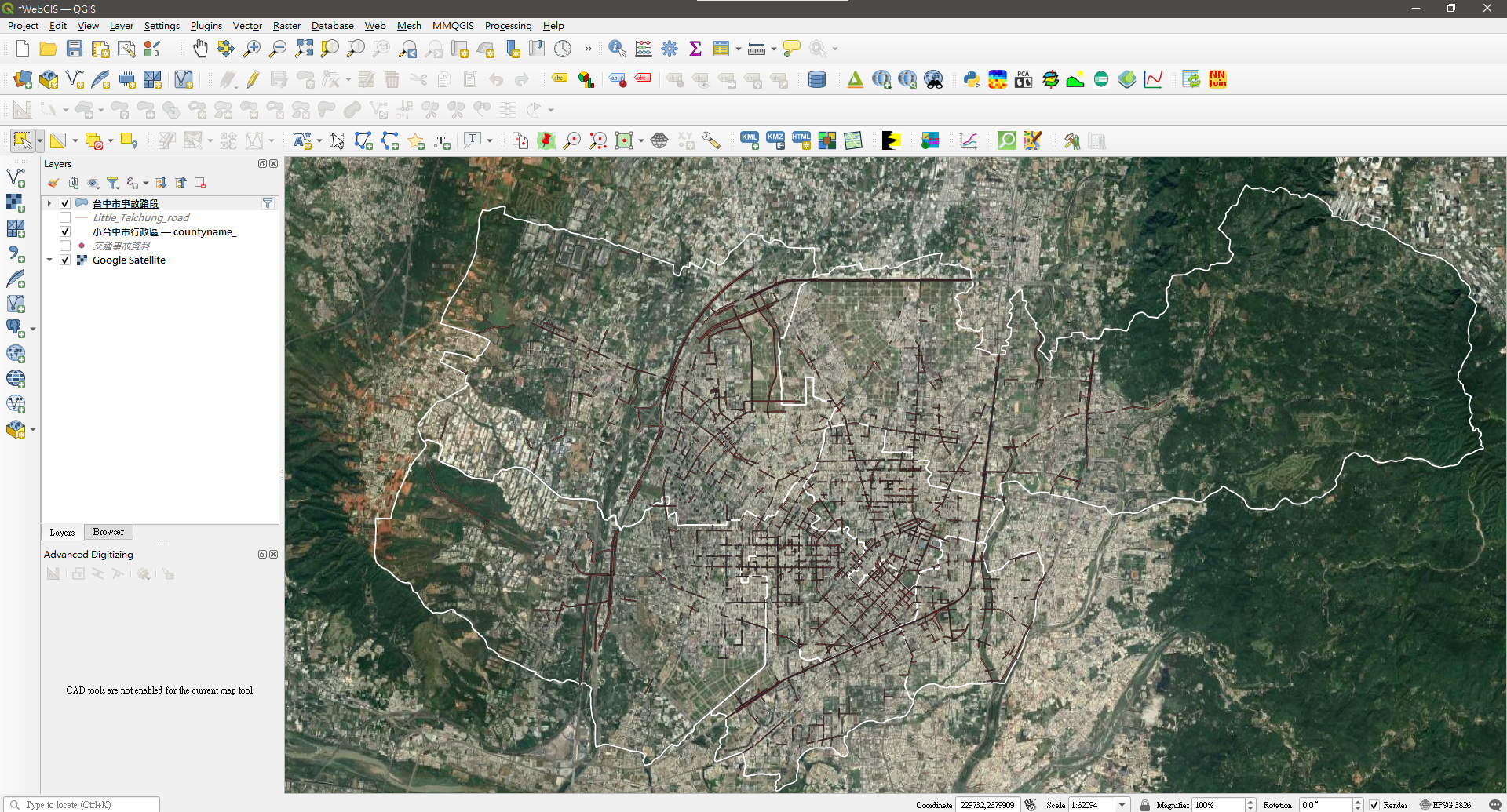
Task: Collapse the Google Satellite layer entry
Action: coord(49,260)
